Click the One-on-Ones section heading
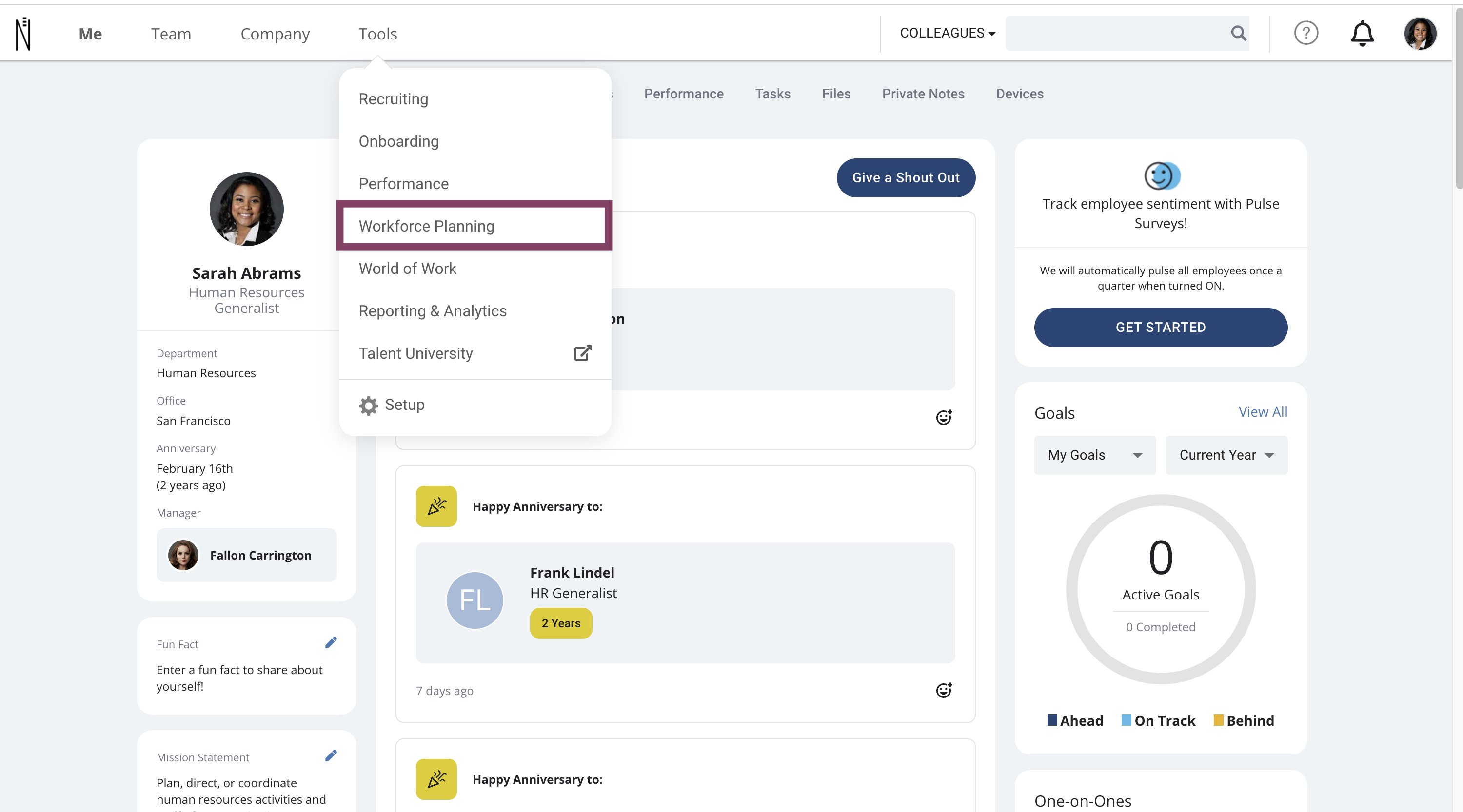Image resolution: width=1463 pixels, height=812 pixels. point(1083,801)
